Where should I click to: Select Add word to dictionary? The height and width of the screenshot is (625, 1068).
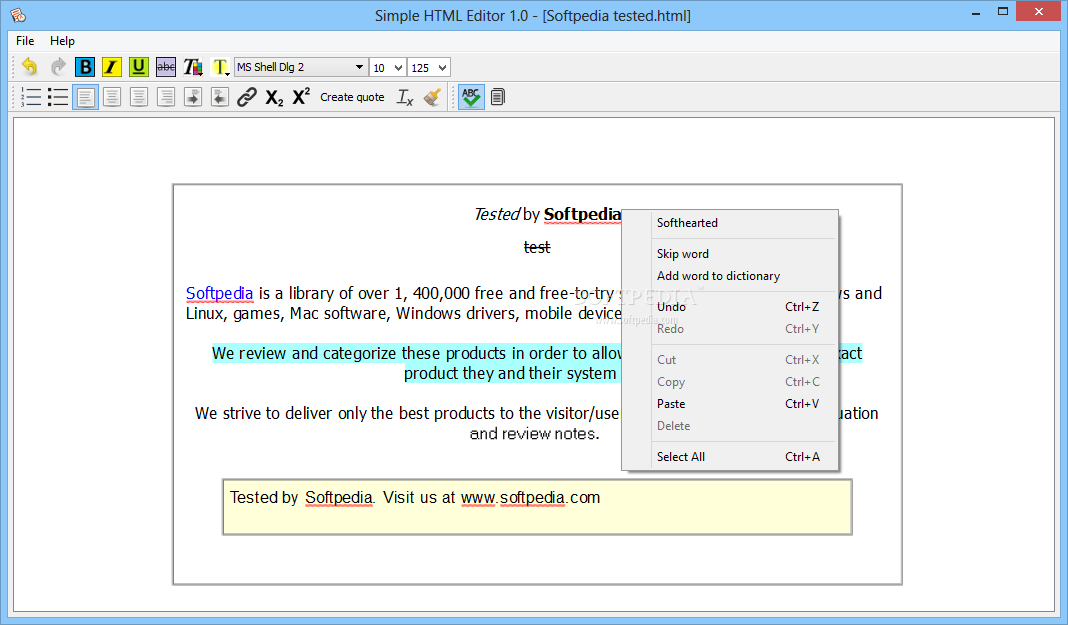coord(730,276)
